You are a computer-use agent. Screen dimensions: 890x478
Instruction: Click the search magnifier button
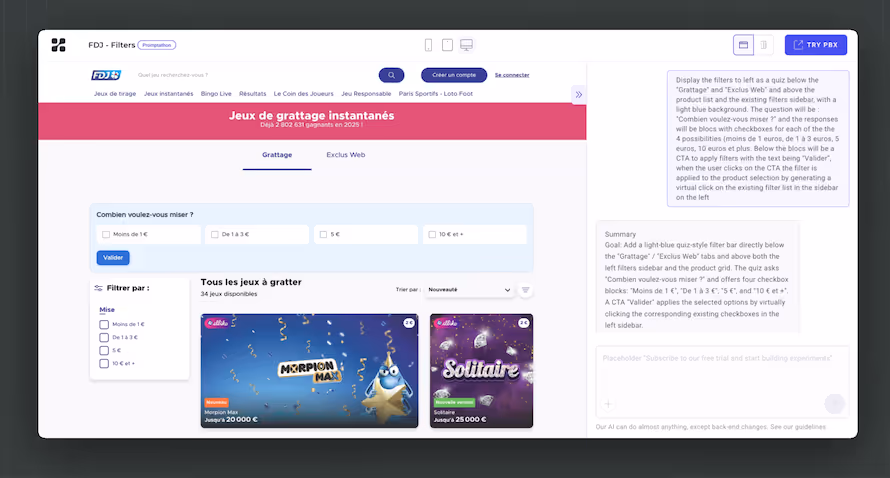click(x=391, y=75)
